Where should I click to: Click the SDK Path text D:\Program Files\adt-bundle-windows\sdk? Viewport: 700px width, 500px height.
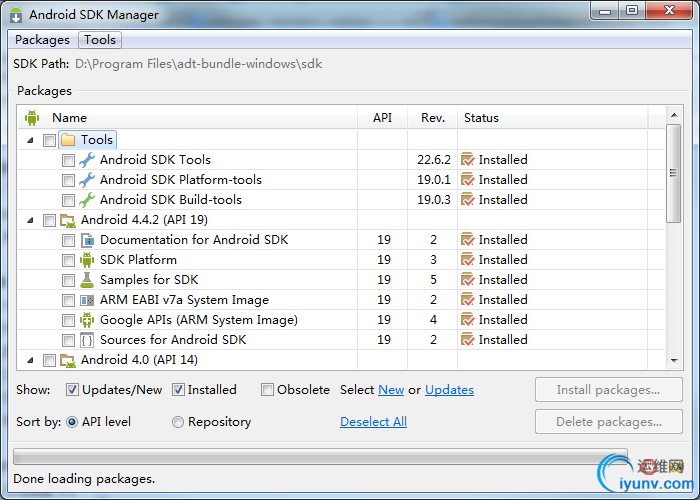(199, 64)
